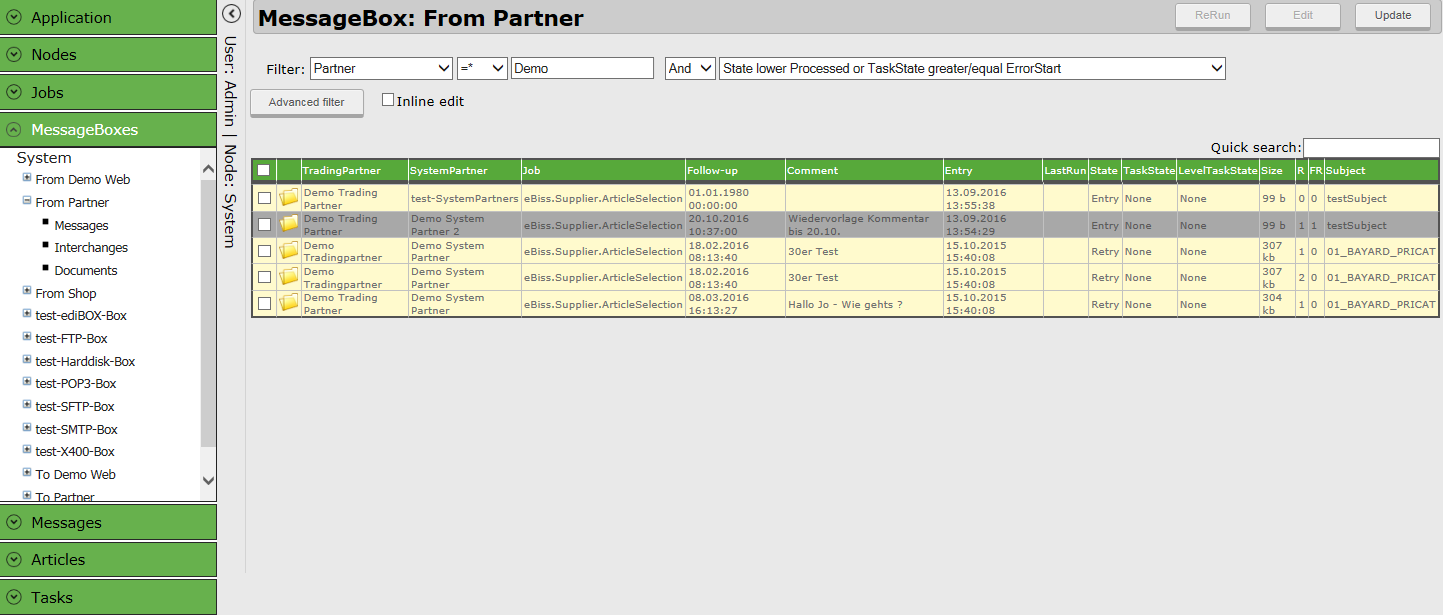Click the Jobs section chevron icon
Viewport: 1443px width, 615px height.
(x=14, y=93)
